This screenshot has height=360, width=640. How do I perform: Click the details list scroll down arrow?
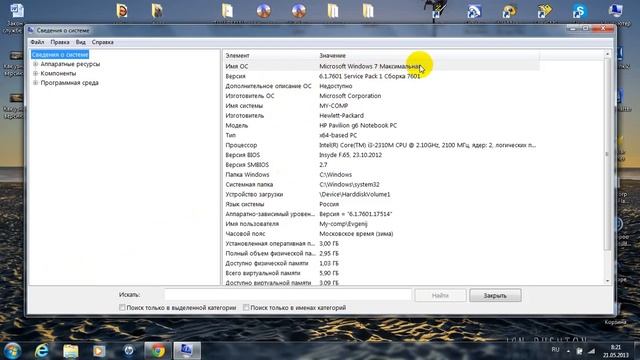tap(607, 281)
